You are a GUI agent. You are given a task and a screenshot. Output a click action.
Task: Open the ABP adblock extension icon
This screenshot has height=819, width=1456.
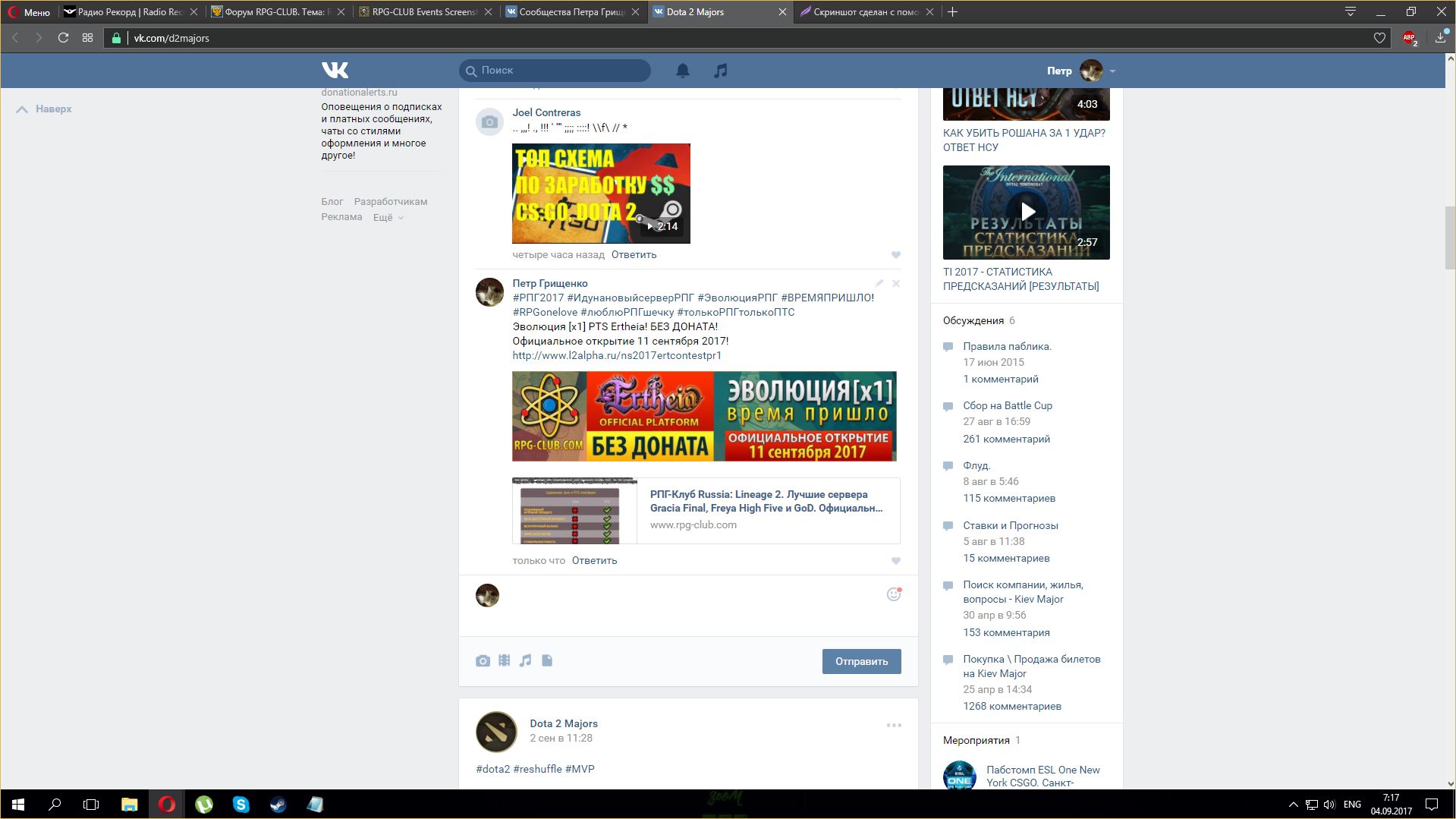[x=1410, y=38]
